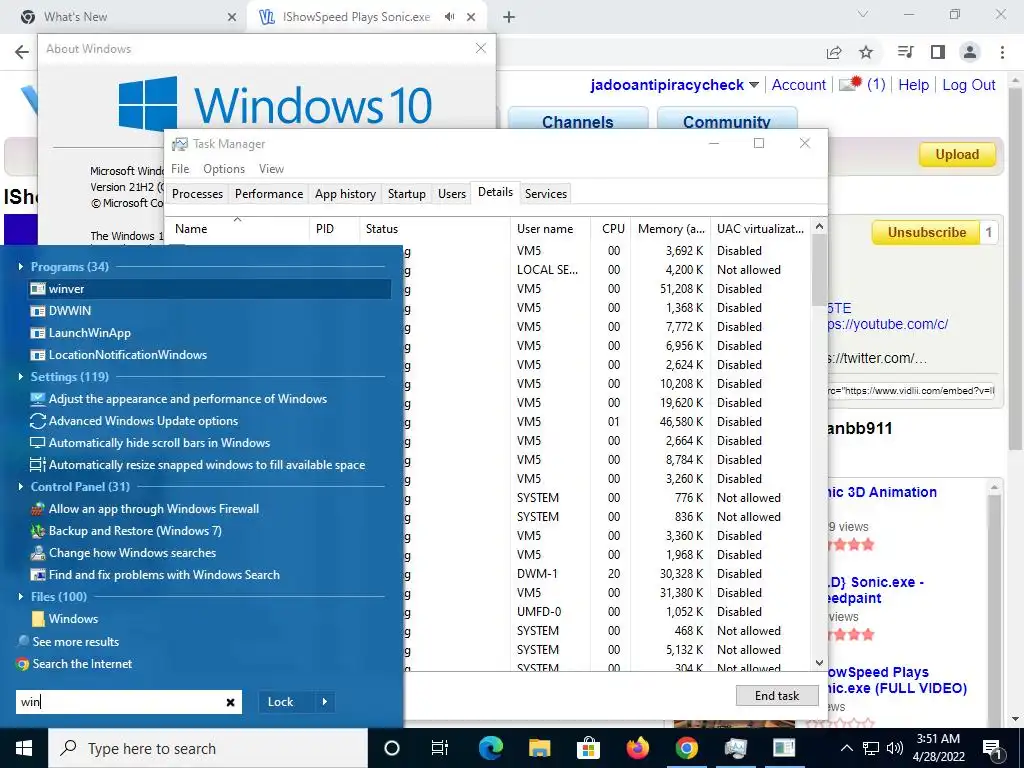This screenshot has width=1024, height=768.
Task: Open Task Manager Options menu
Action: point(224,168)
